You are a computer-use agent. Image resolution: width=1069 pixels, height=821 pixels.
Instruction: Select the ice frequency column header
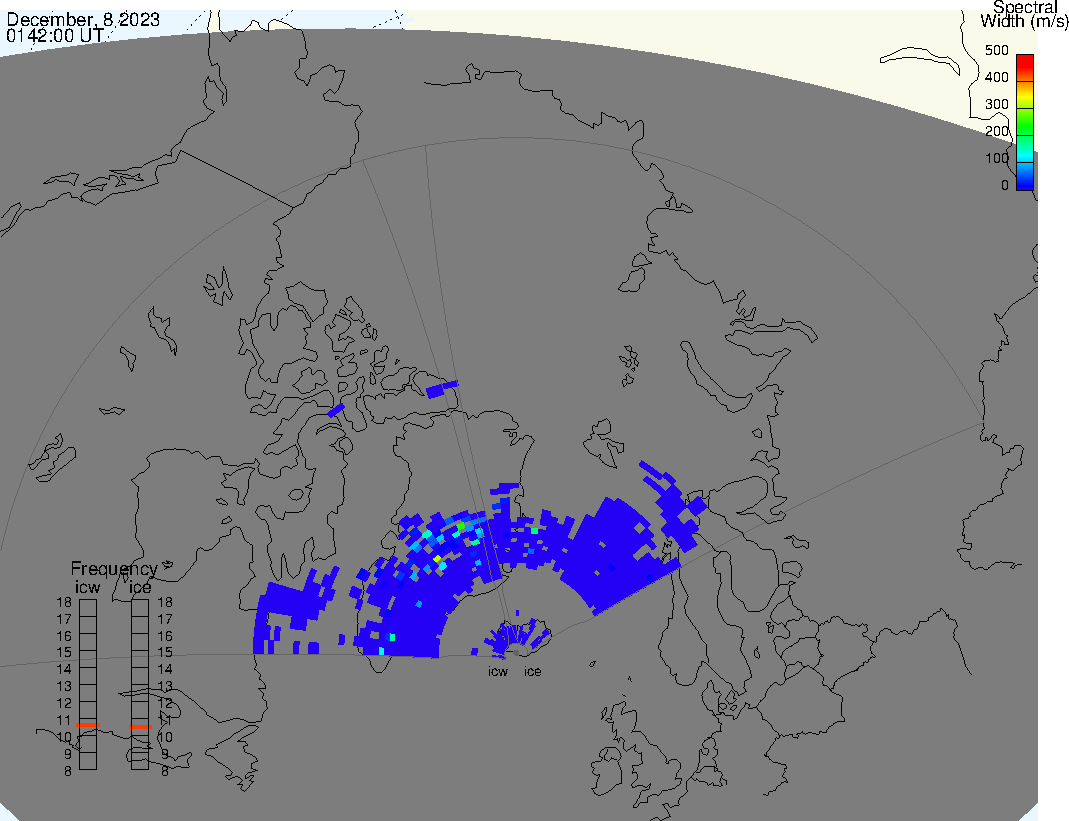tap(139, 587)
